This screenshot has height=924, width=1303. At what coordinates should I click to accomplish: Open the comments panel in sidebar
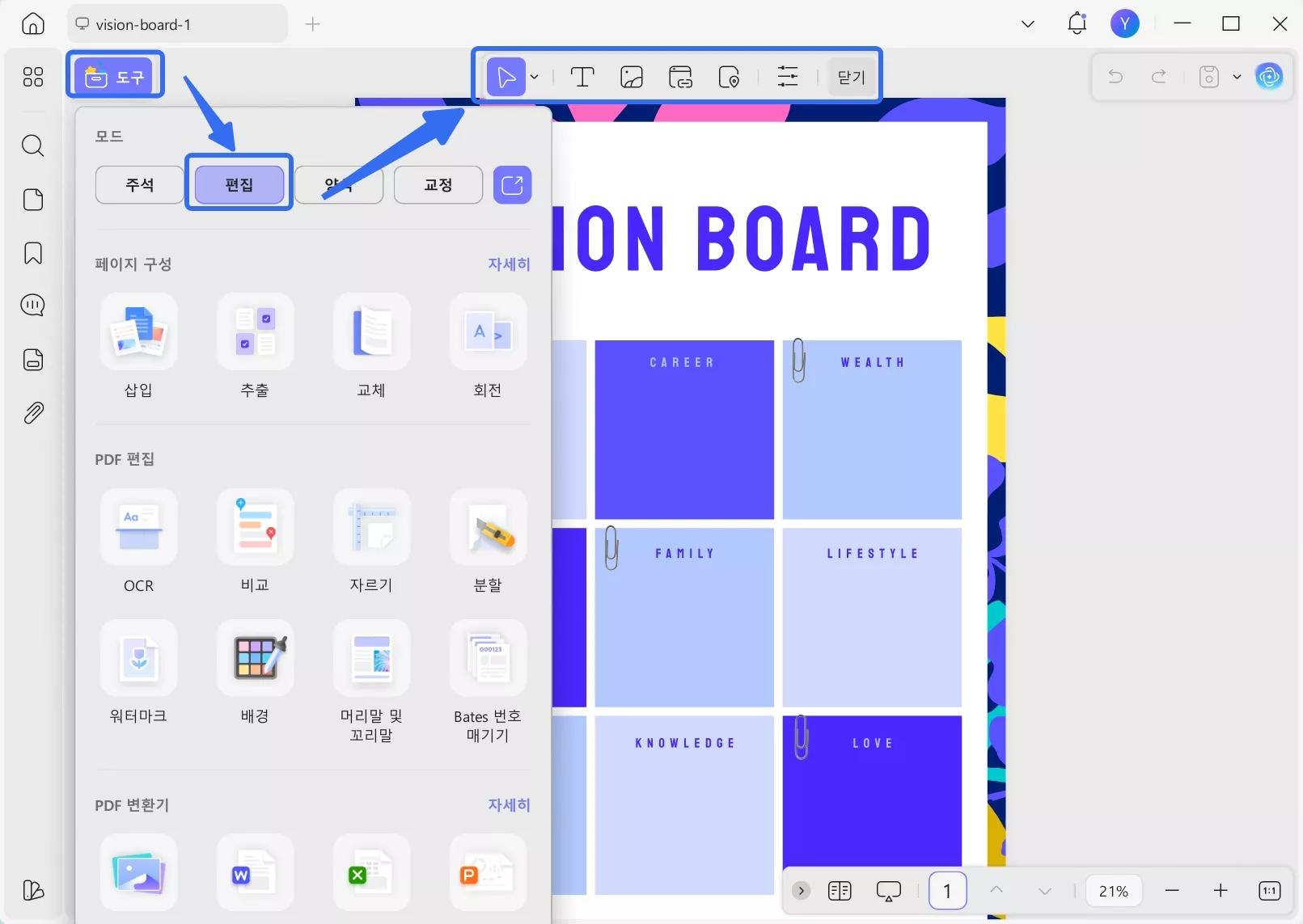33,306
